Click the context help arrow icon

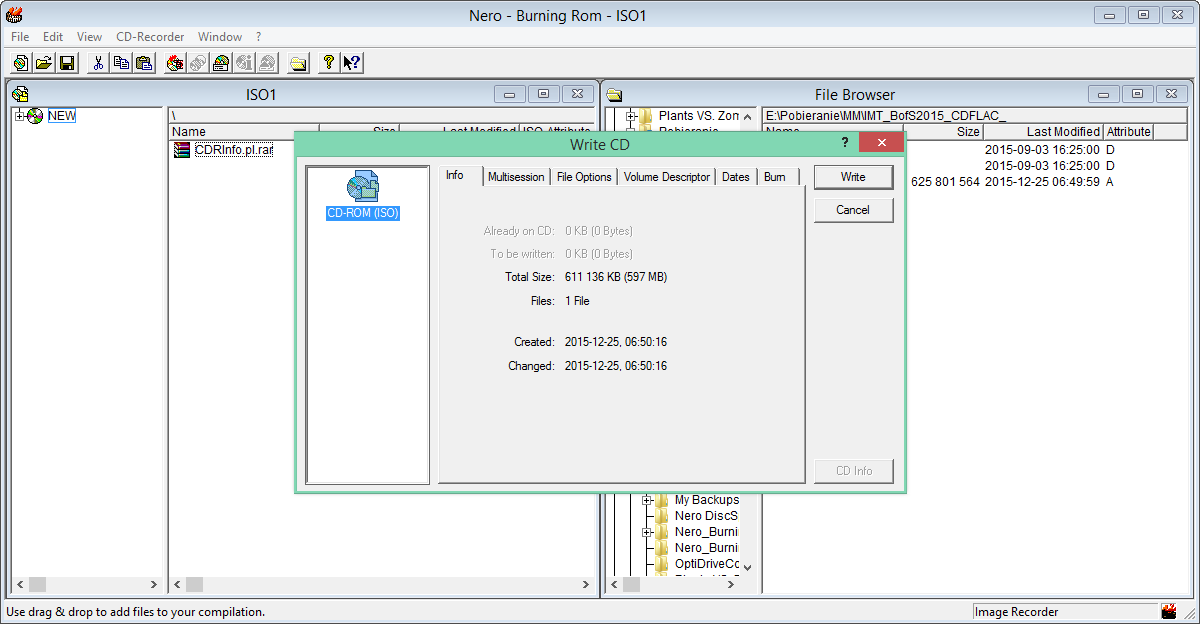(x=351, y=63)
